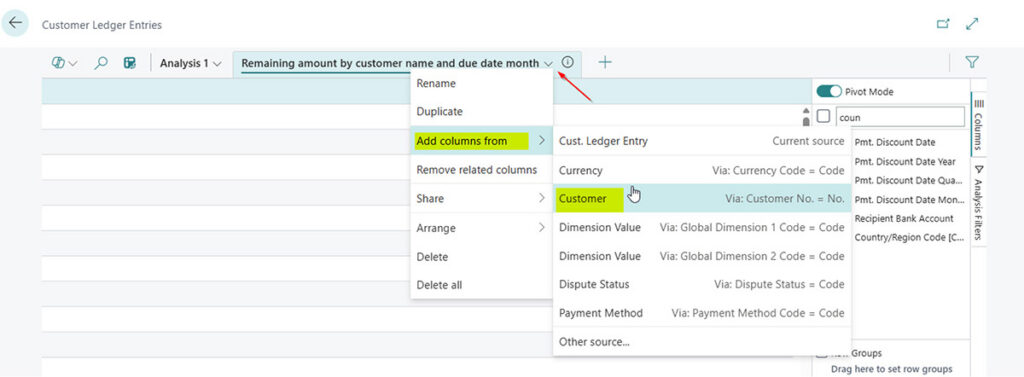Choose Other source... option

click(x=702, y=342)
